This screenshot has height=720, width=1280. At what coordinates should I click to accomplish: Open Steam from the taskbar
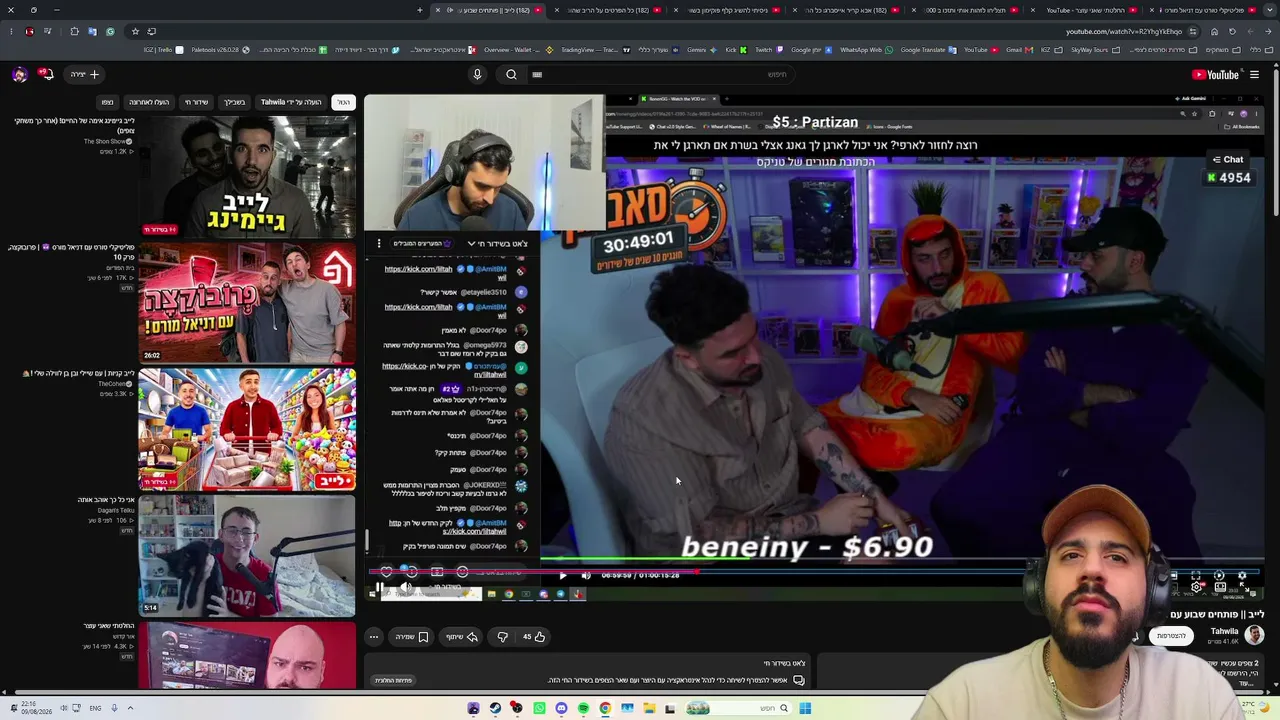[x=495, y=708]
